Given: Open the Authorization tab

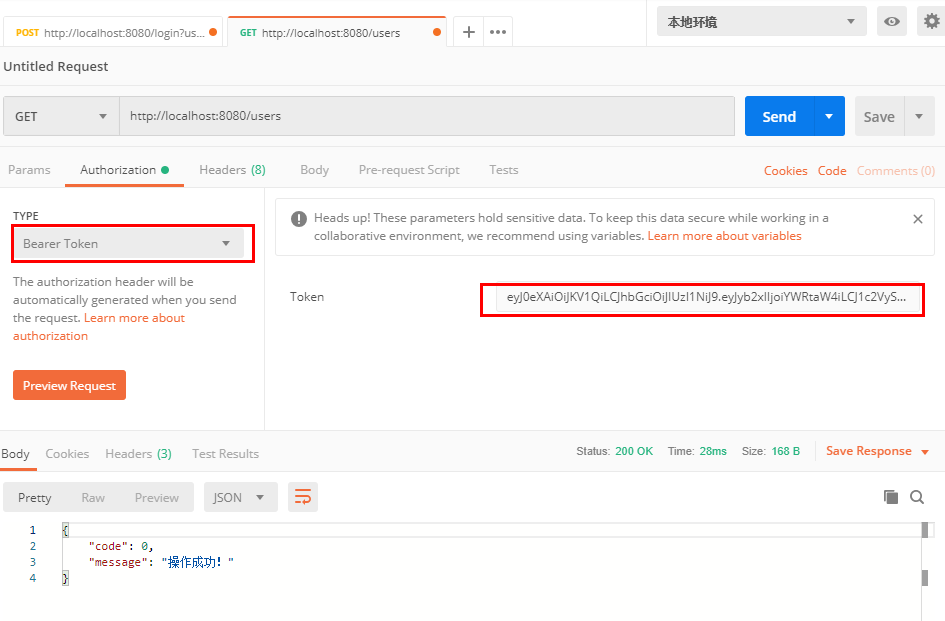Looking at the screenshot, I should (124, 170).
